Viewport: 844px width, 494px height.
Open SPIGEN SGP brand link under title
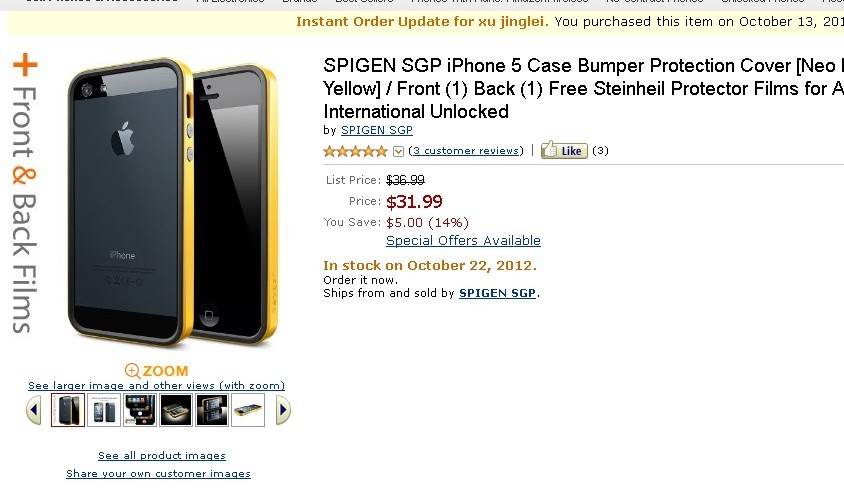(x=377, y=130)
